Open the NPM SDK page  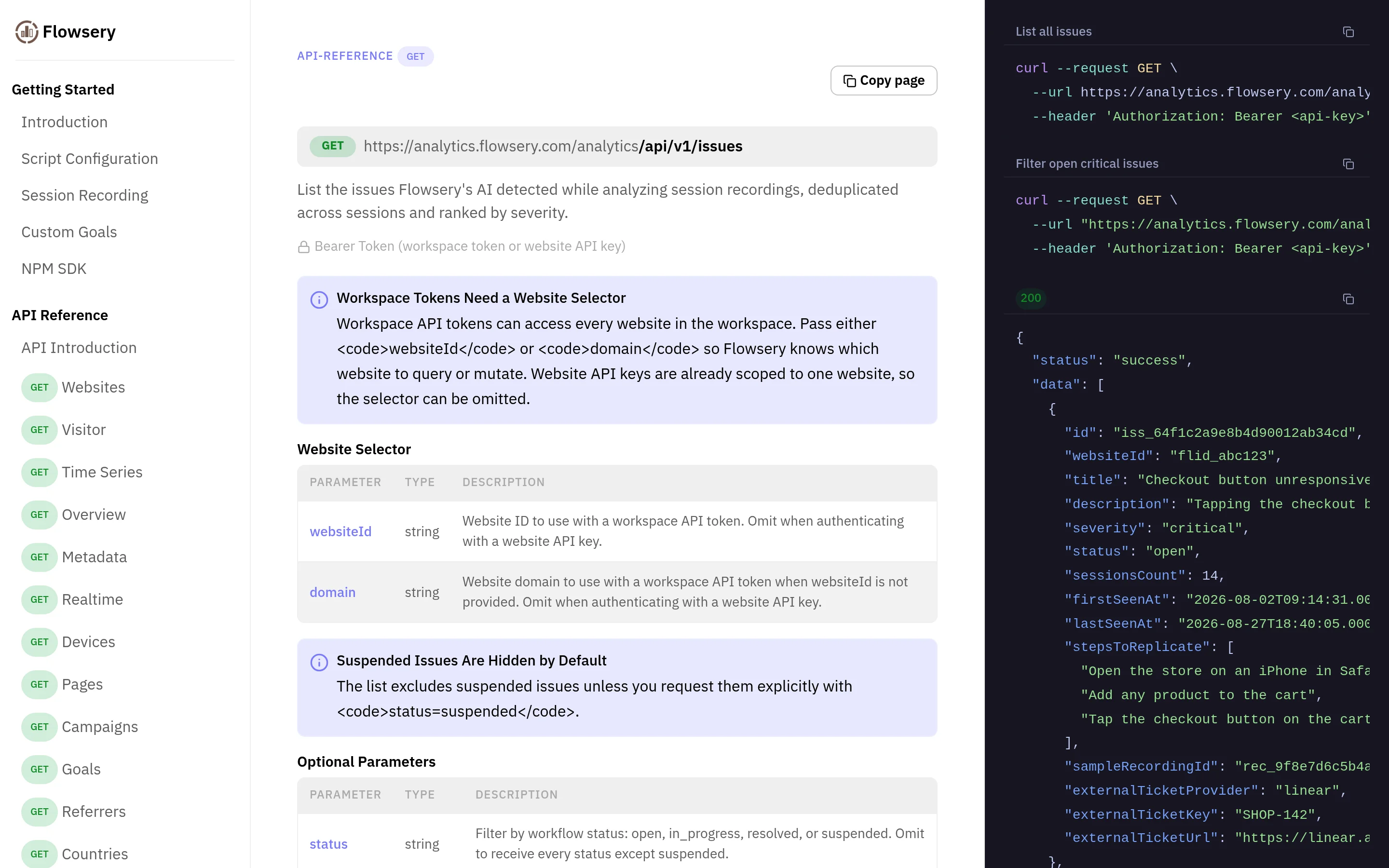pyautogui.click(x=54, y=269)
